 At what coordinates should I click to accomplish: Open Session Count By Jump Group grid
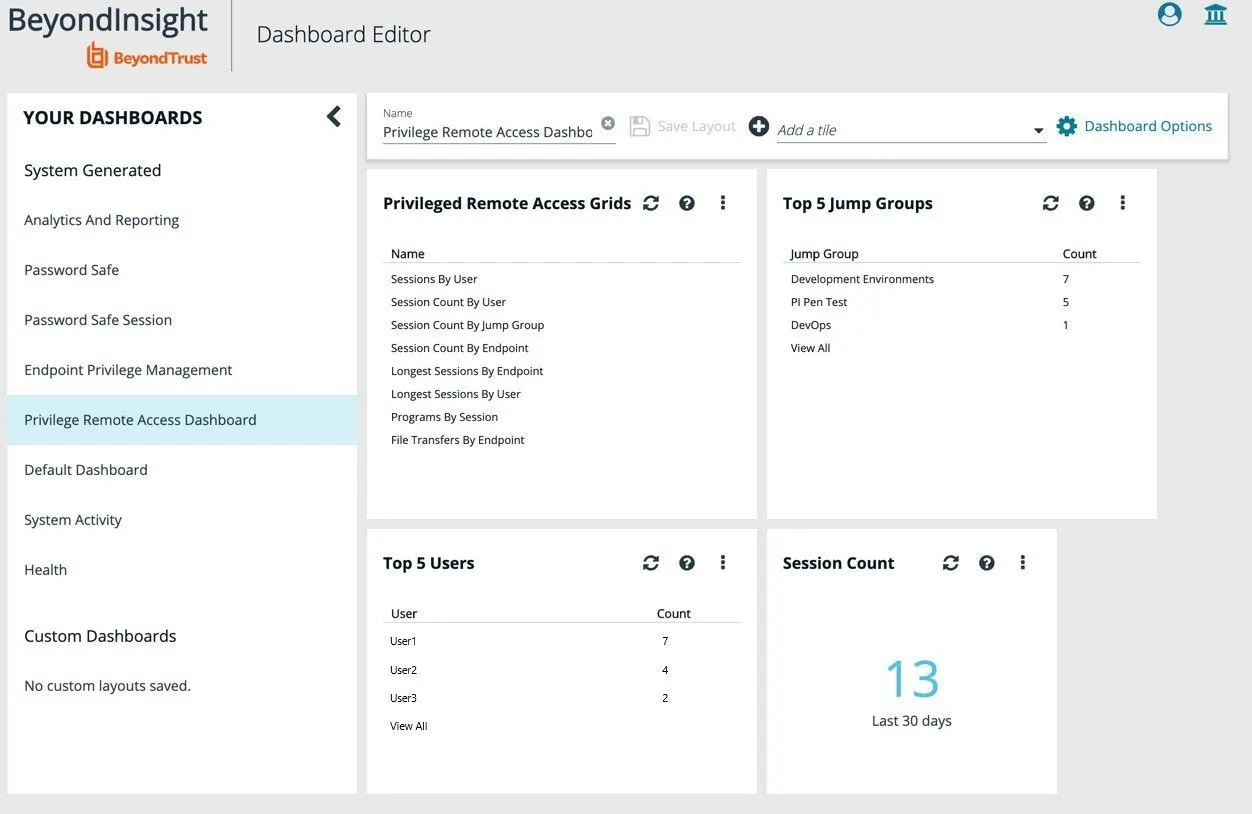(x=467, y=325)
